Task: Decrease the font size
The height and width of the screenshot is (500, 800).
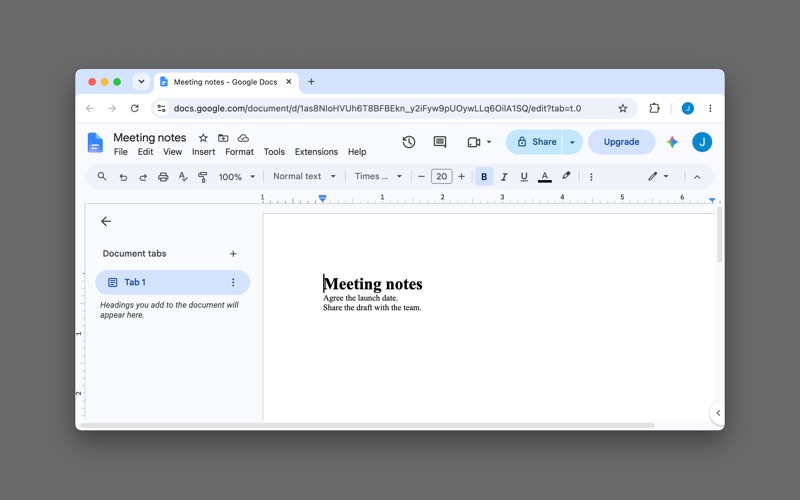Action: click(x=421, y=177)
